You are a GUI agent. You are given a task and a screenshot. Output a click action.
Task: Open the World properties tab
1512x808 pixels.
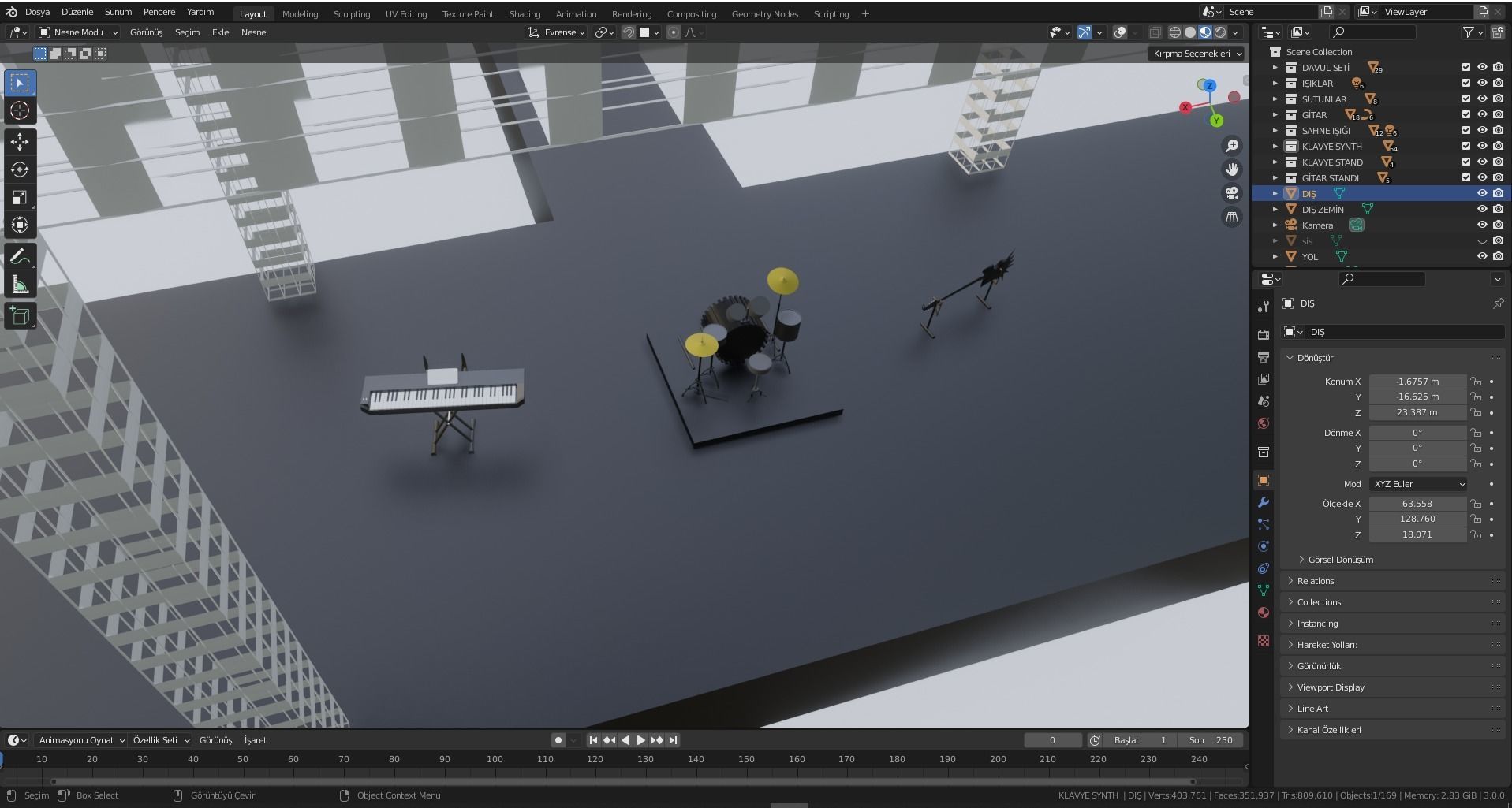tap(1264, 423)
